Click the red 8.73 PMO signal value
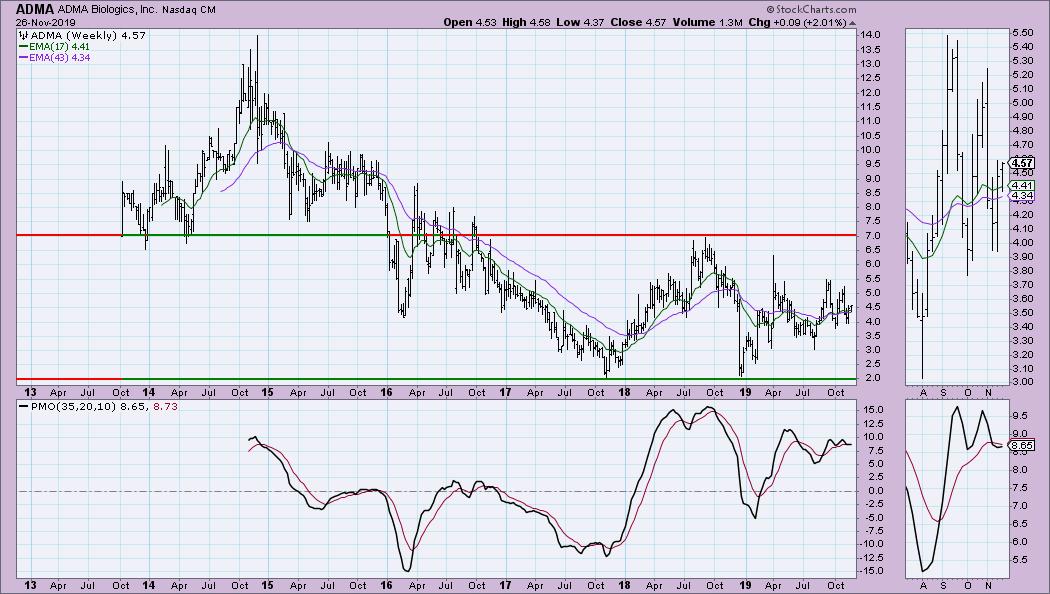Image resolution: width=1050 pixels, height=594 pixels. 165,406
